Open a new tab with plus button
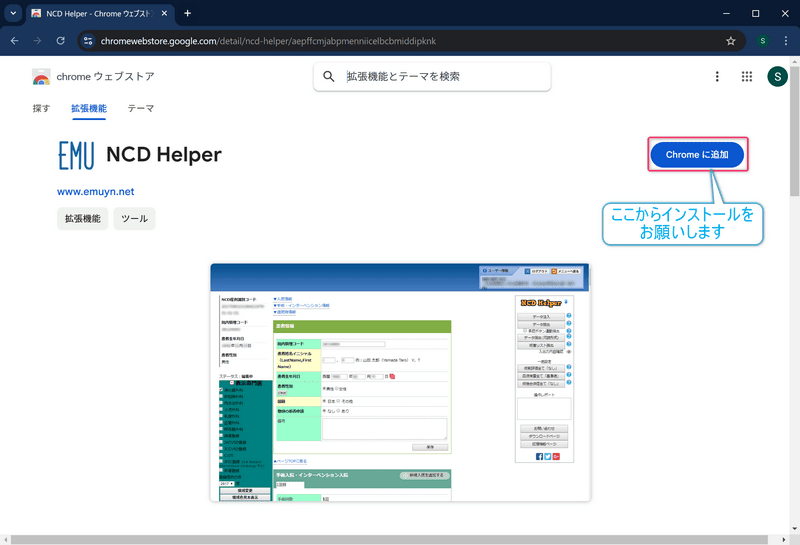Screen dimensions: 800x545 (187, 13)
